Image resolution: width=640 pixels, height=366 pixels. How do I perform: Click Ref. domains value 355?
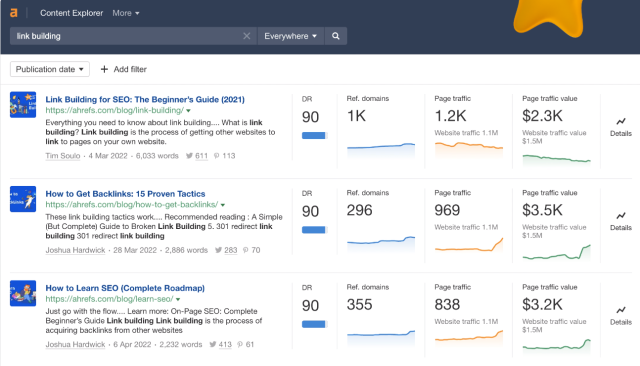[360, 305]
